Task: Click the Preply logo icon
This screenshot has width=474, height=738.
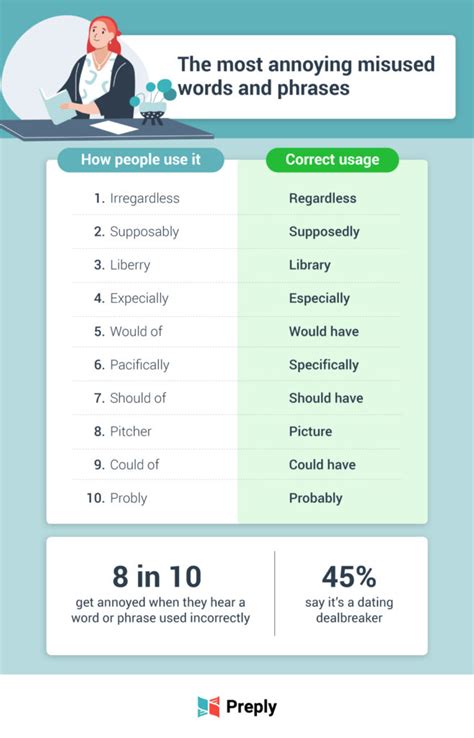Action: click(x=209, y=706)
